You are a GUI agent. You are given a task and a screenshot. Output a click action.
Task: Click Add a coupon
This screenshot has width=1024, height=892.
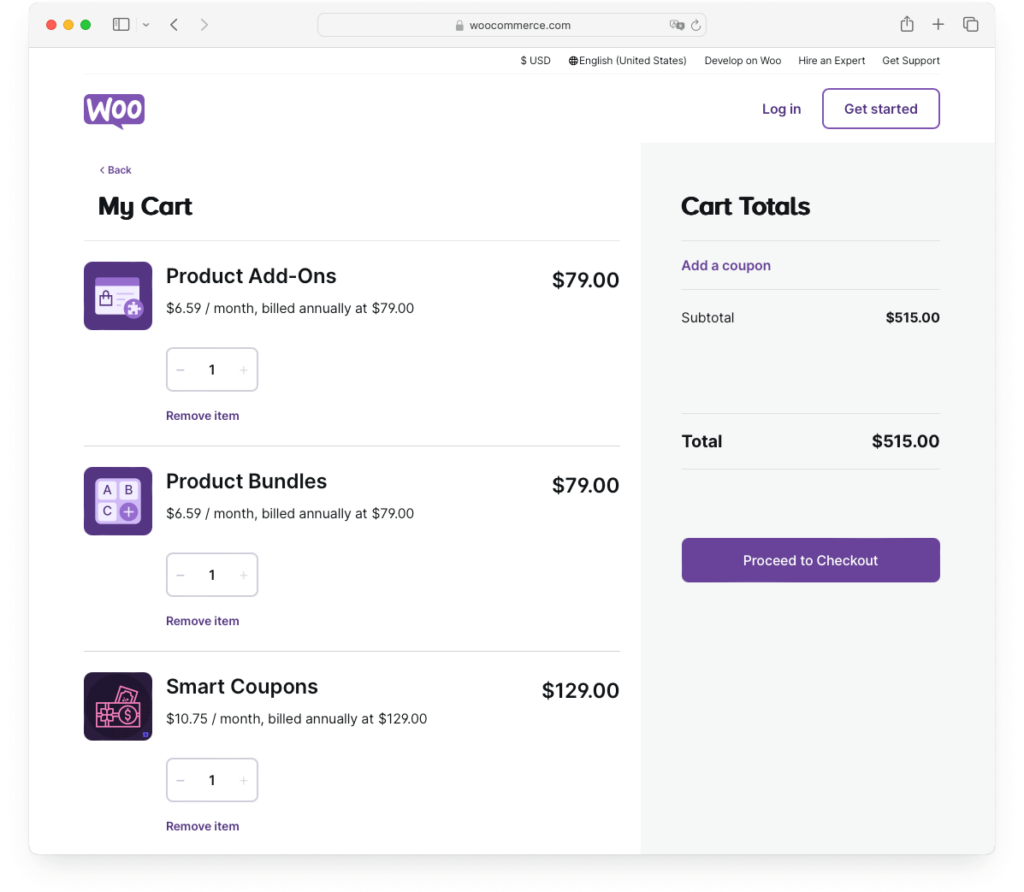click(x=726, y=265)
